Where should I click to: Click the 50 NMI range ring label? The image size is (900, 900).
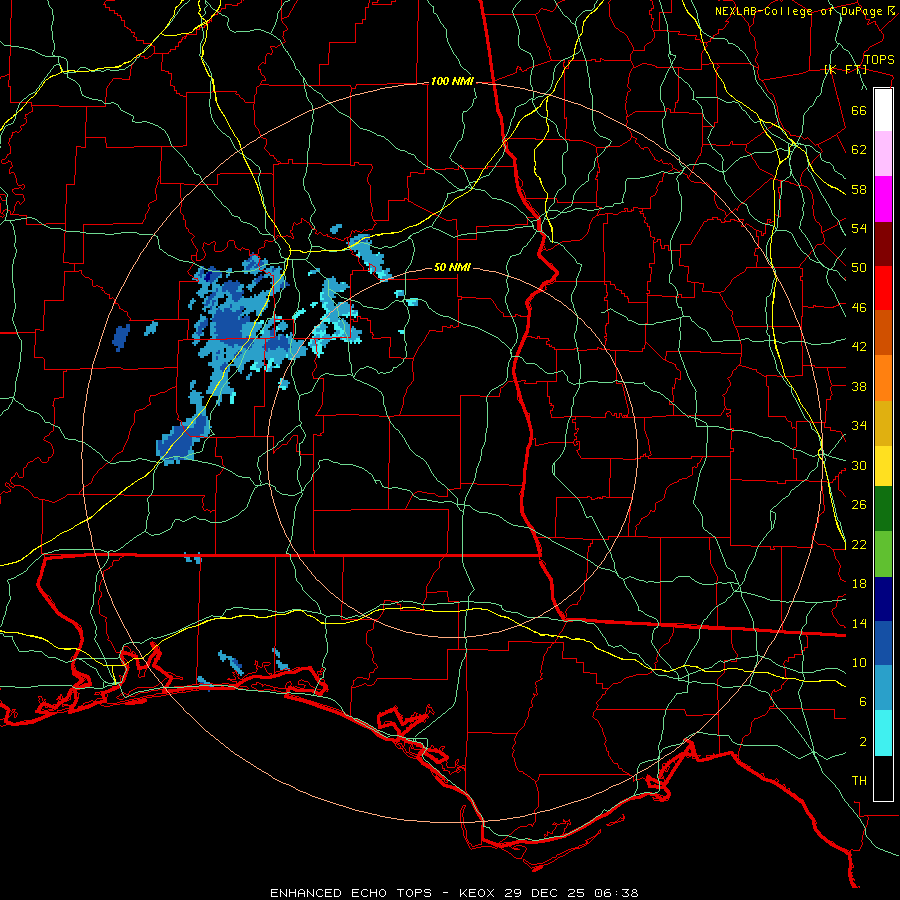click(x=452, y=267)
